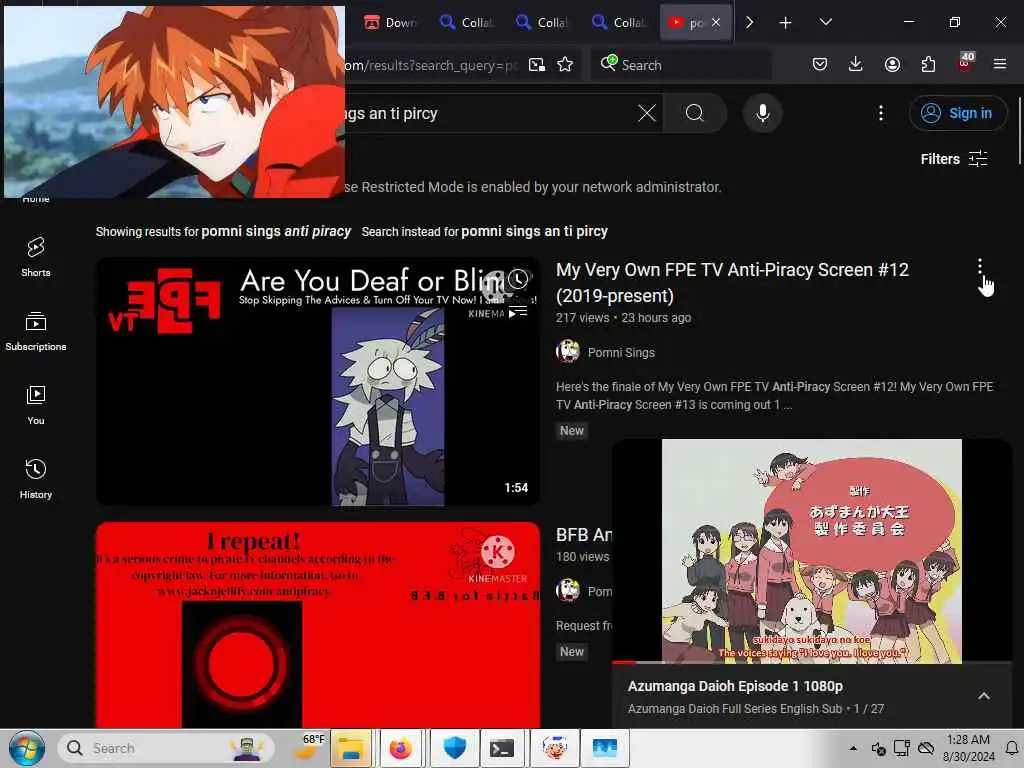Seek on miniplayer red progress bar
The height and width of the screenshot is (768, 1024).
812,662
